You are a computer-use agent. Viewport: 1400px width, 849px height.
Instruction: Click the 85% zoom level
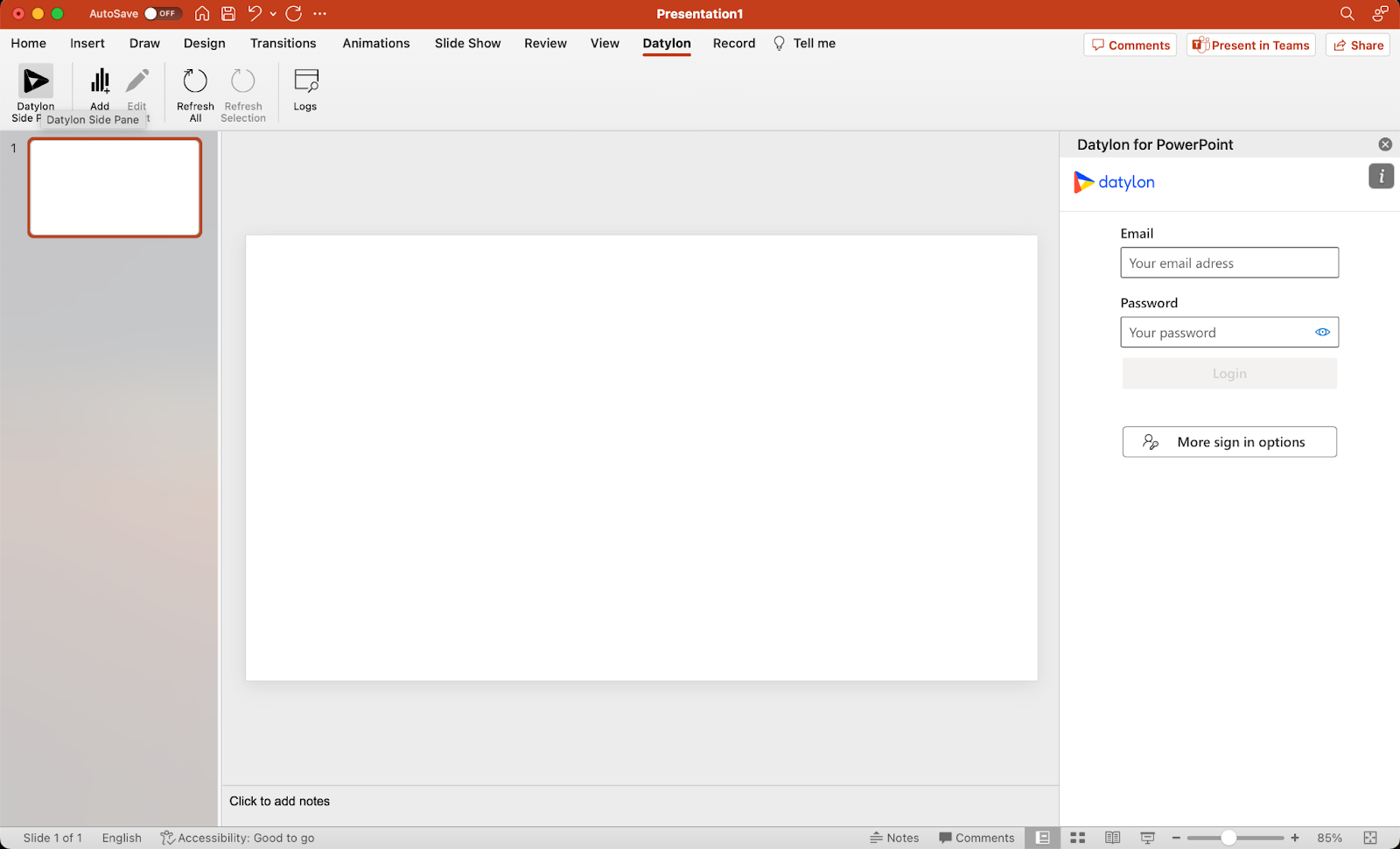tap(1330, 838)
